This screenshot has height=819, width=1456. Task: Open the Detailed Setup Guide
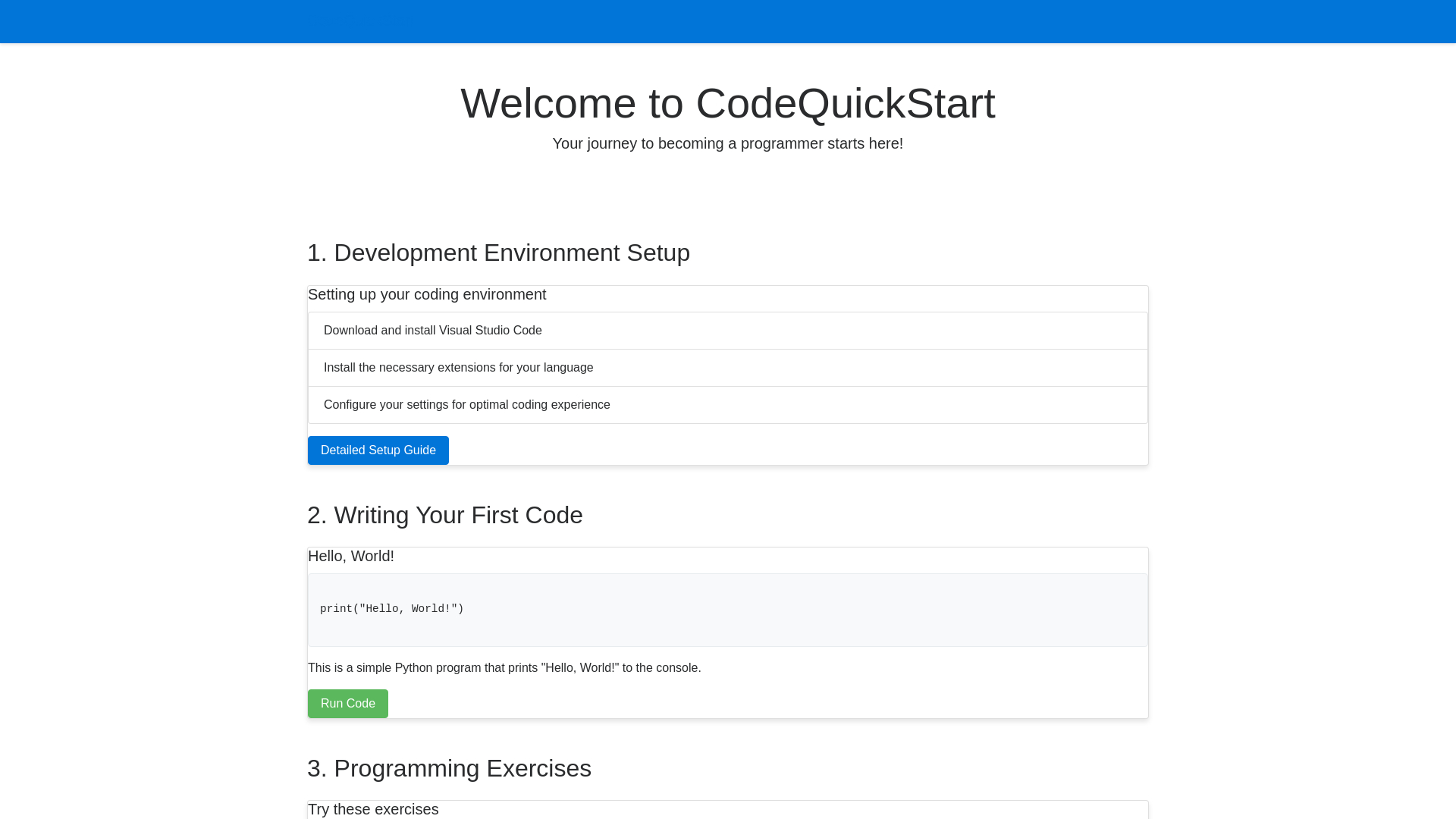378,450
